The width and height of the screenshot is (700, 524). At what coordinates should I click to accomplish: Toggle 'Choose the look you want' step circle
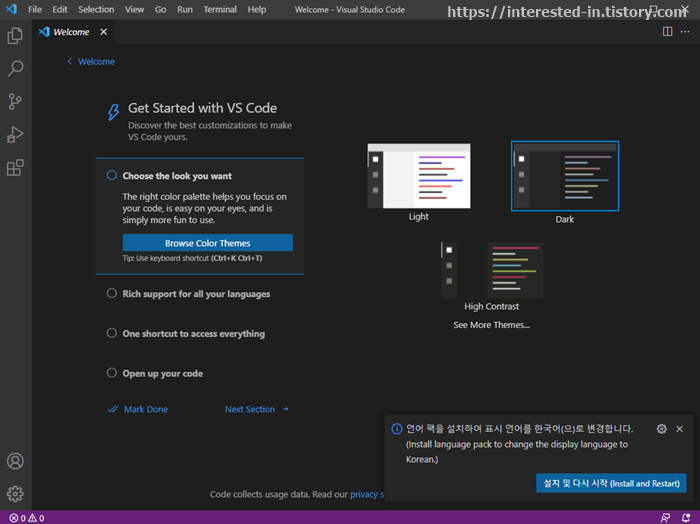pos(112,175)
